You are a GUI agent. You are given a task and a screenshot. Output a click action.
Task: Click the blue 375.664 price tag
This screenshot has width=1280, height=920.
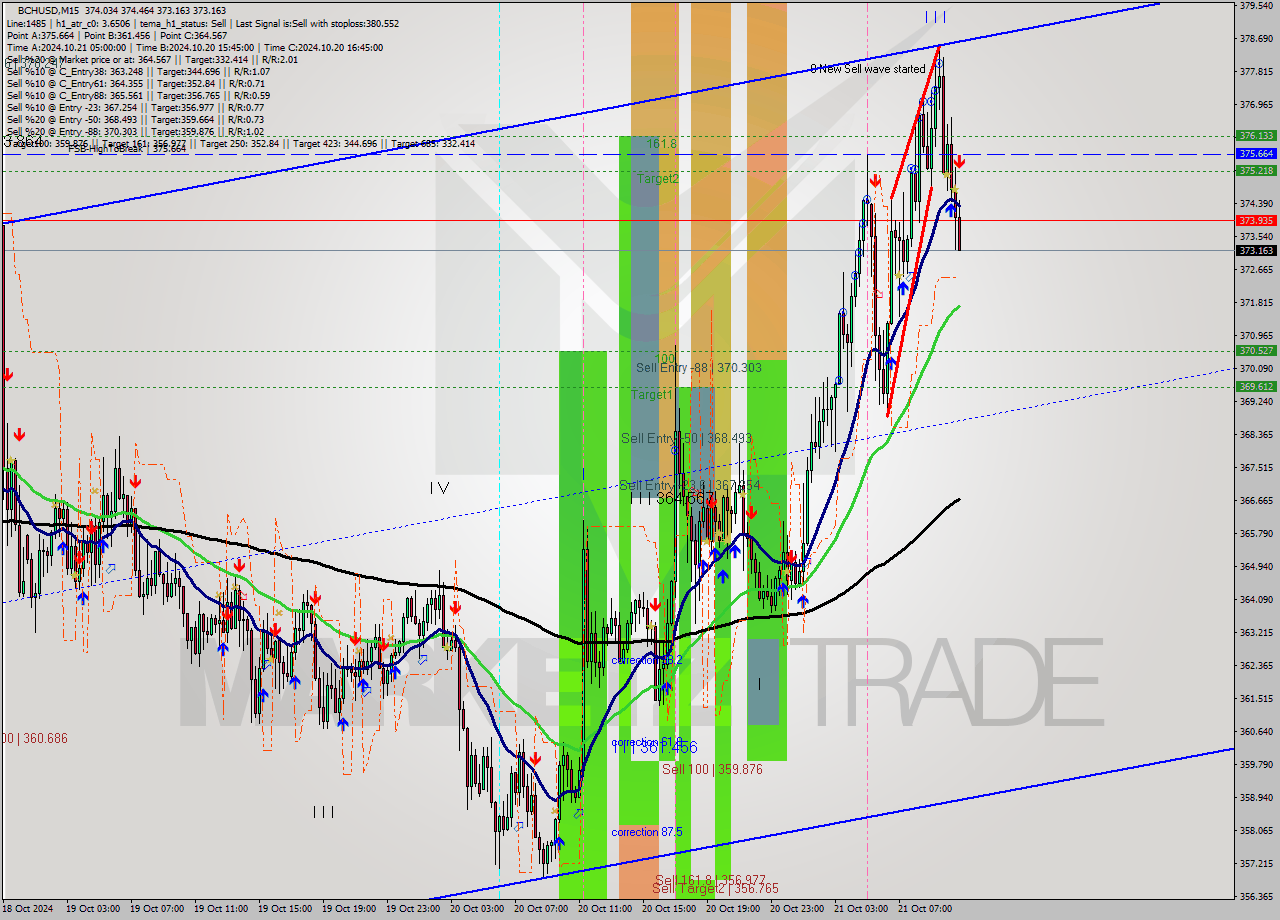tap(1256, 154)
